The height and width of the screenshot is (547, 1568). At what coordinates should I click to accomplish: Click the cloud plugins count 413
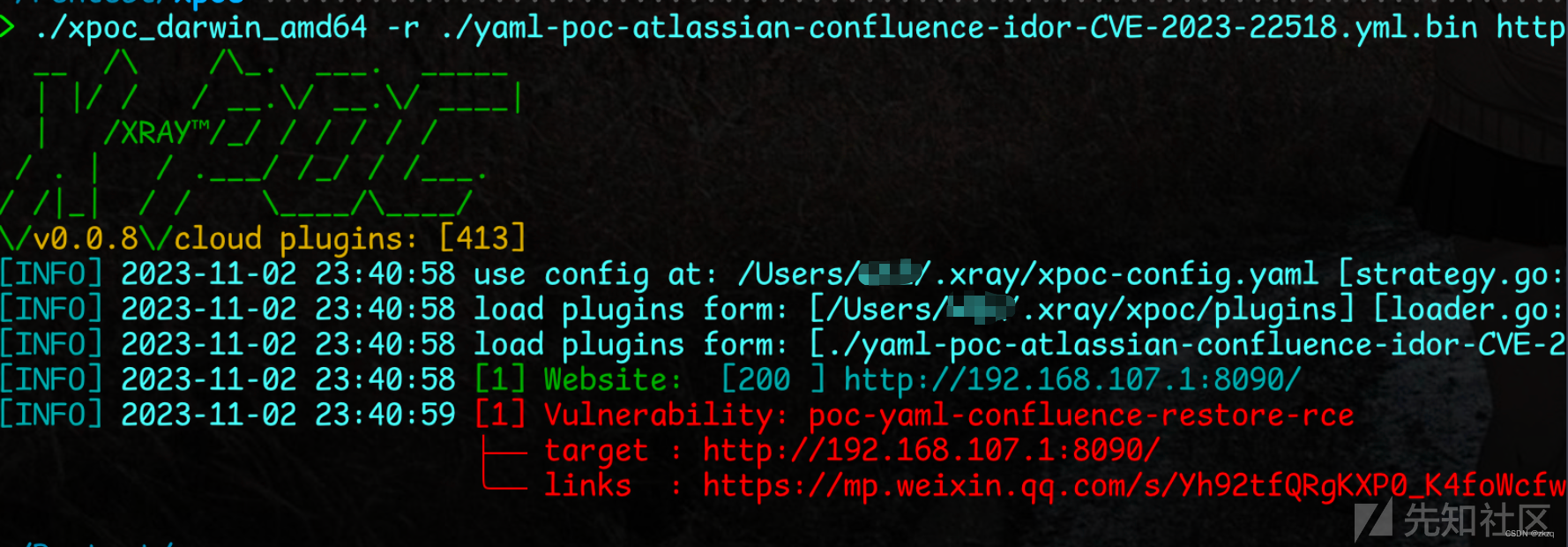pyautogui.click(x=482, y=238)
